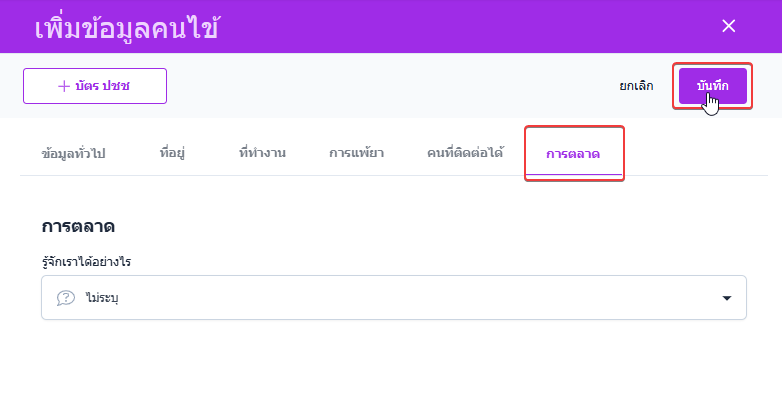Image resolution: width=782 pixels, height=404 pixels.
Task: Close the เพิ่มข้อมูลคนไข้ dialog with X
Action: [729, 26]
